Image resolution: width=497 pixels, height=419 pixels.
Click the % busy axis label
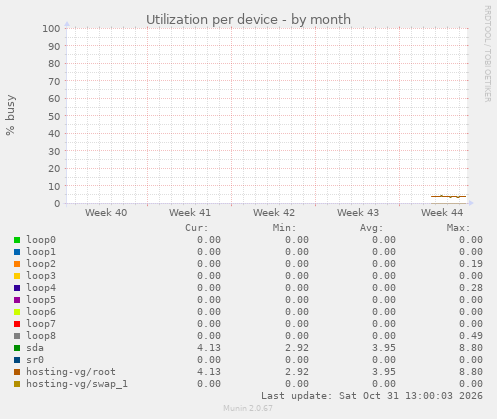10,115
